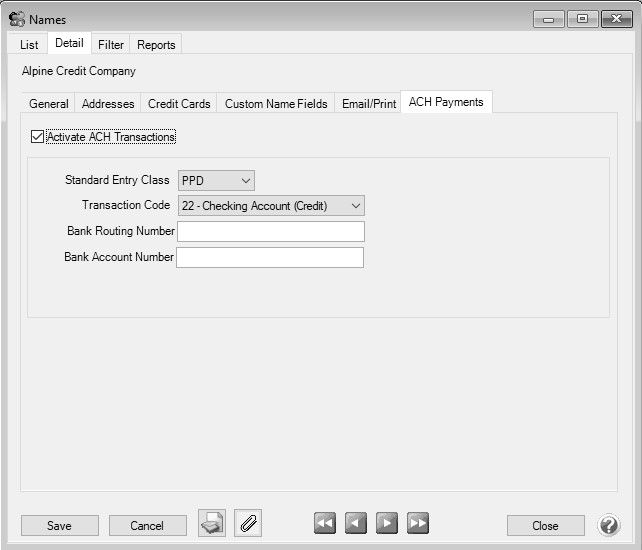Go to previous record arrow
This screenshot has width=642, height=550.
356,524
